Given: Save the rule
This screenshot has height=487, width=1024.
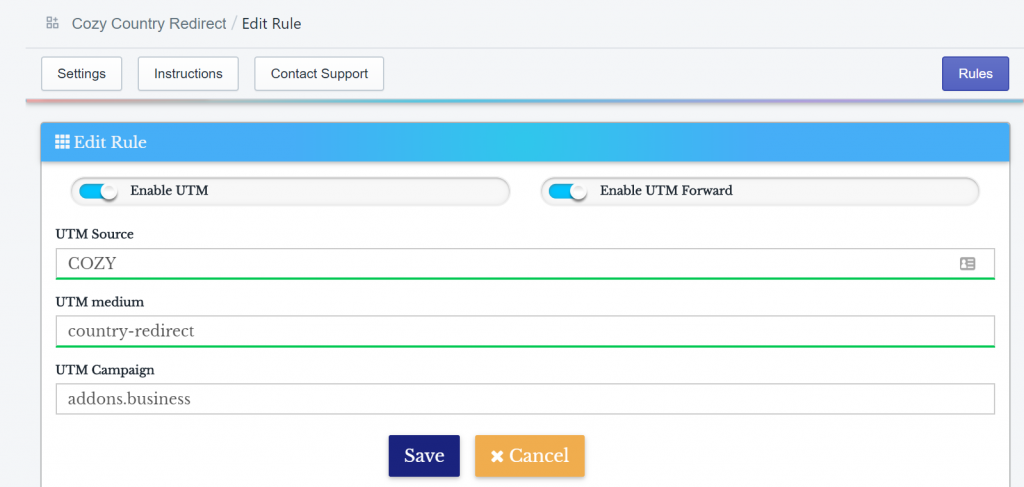Looking at the screenshot, I should pos(424,456).
